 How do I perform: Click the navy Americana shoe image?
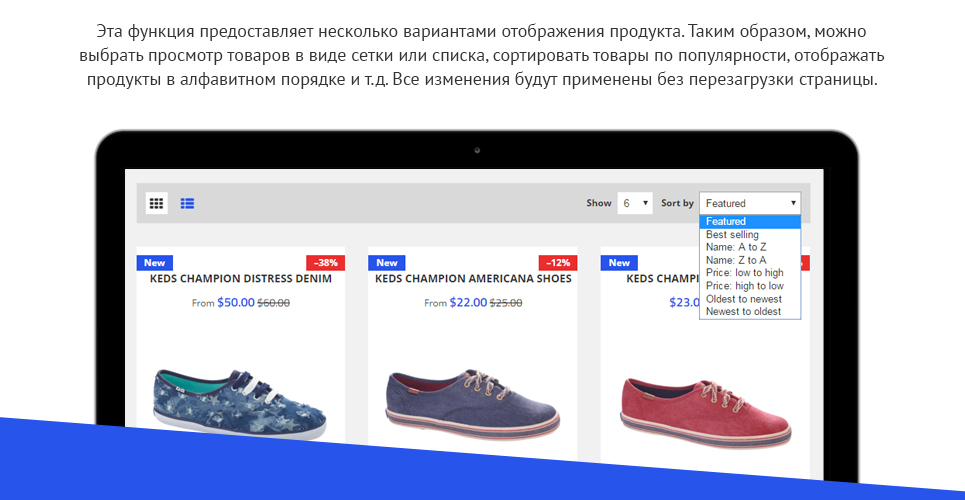[473, 403]
